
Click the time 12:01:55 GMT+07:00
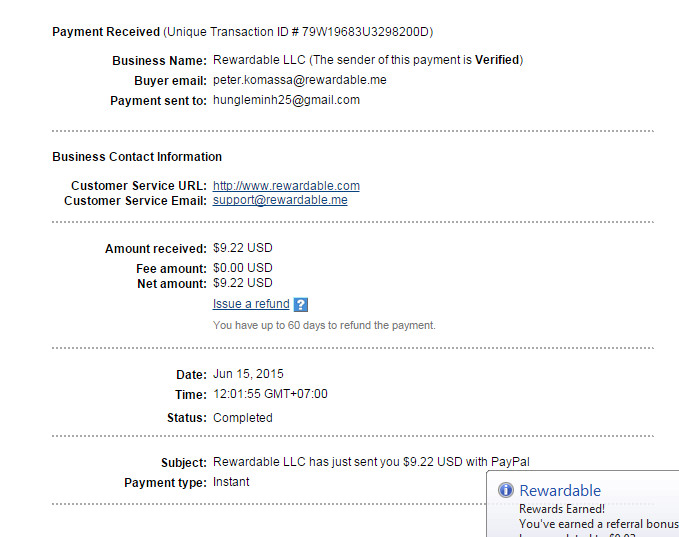tap(270, 394)
